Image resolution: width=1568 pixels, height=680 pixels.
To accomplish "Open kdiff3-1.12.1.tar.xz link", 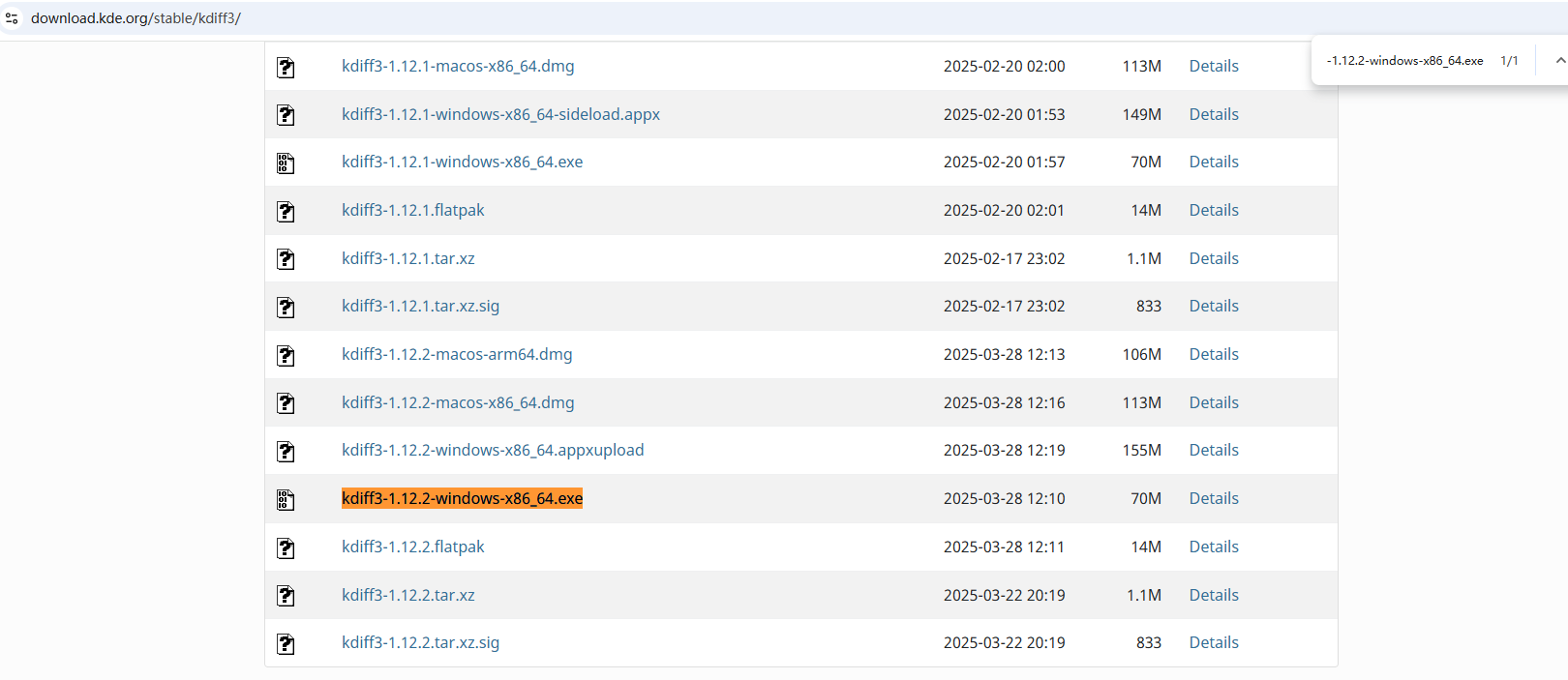I will [x=407, y=258].
